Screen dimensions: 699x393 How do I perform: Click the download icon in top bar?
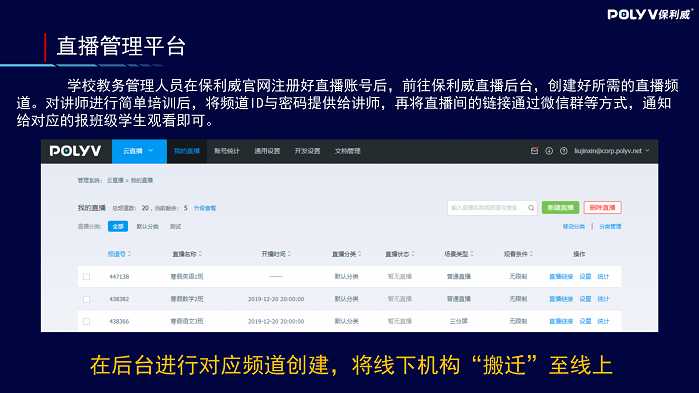click(549, 151)
